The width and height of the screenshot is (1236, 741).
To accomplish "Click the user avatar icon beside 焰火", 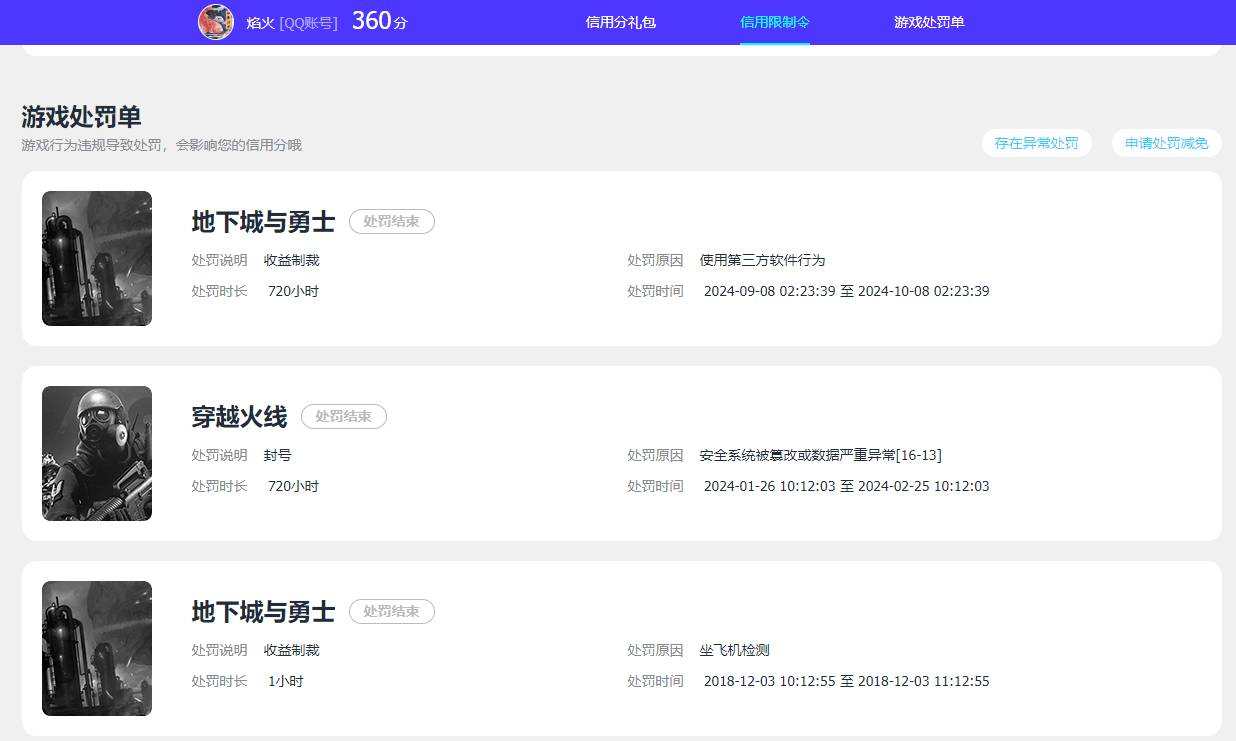I will pos(216,22).
